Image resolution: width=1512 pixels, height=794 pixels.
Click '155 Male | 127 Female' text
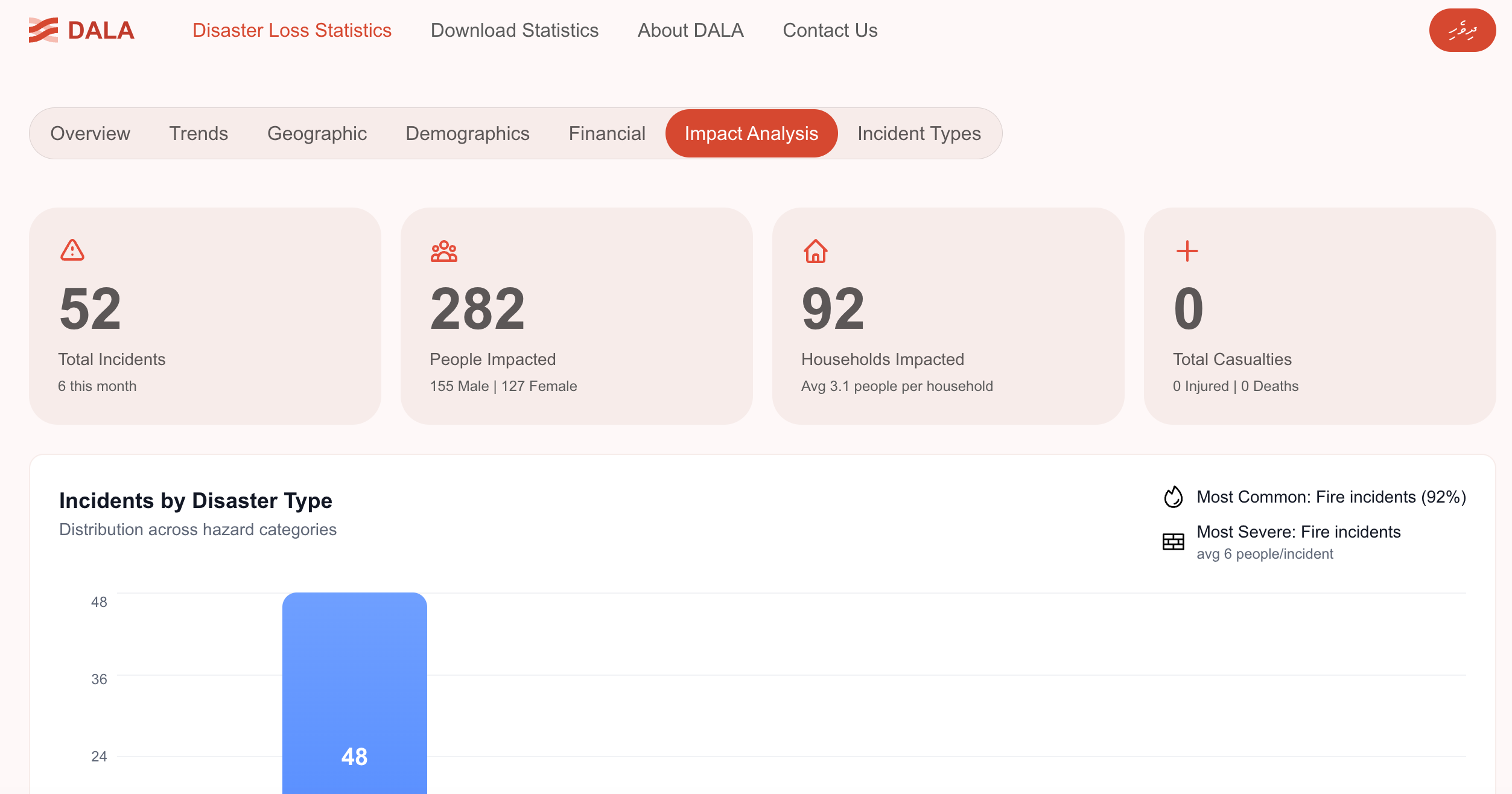pyautogui.click(x=503, y=386)
